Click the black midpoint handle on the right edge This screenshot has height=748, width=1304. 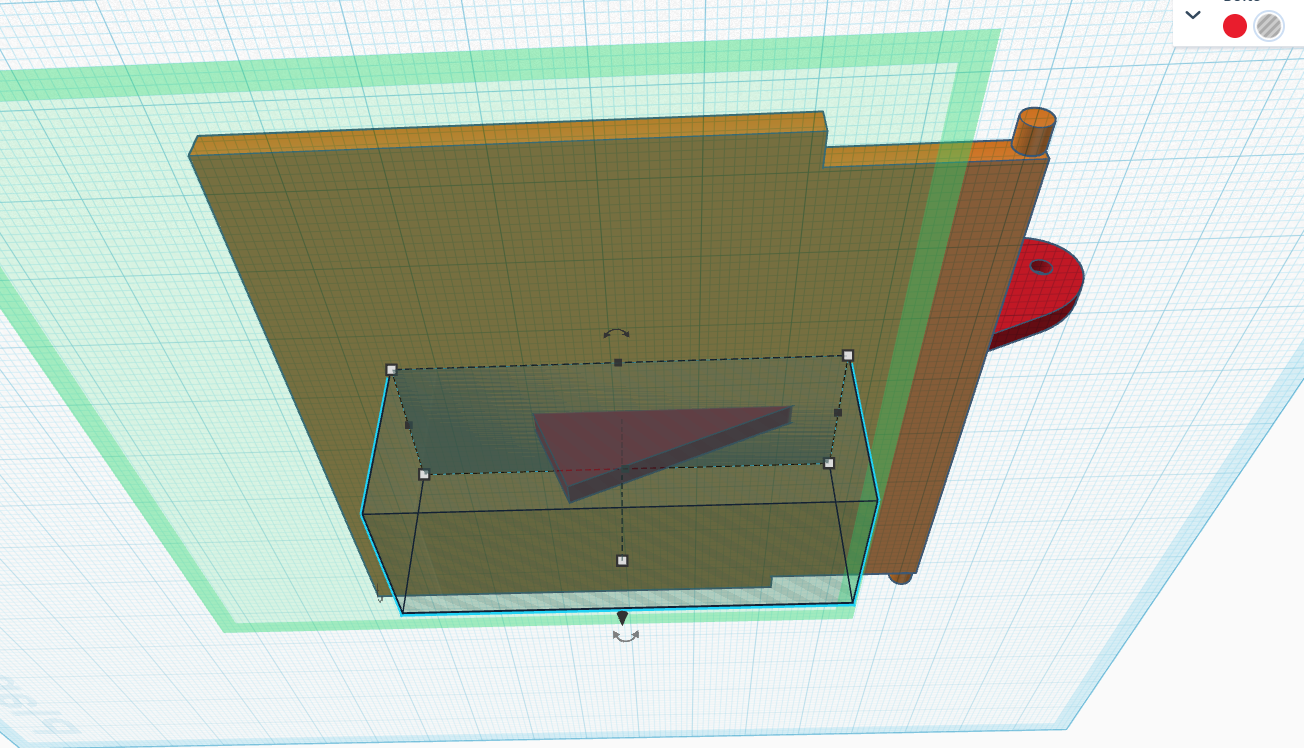click(838, 412)
